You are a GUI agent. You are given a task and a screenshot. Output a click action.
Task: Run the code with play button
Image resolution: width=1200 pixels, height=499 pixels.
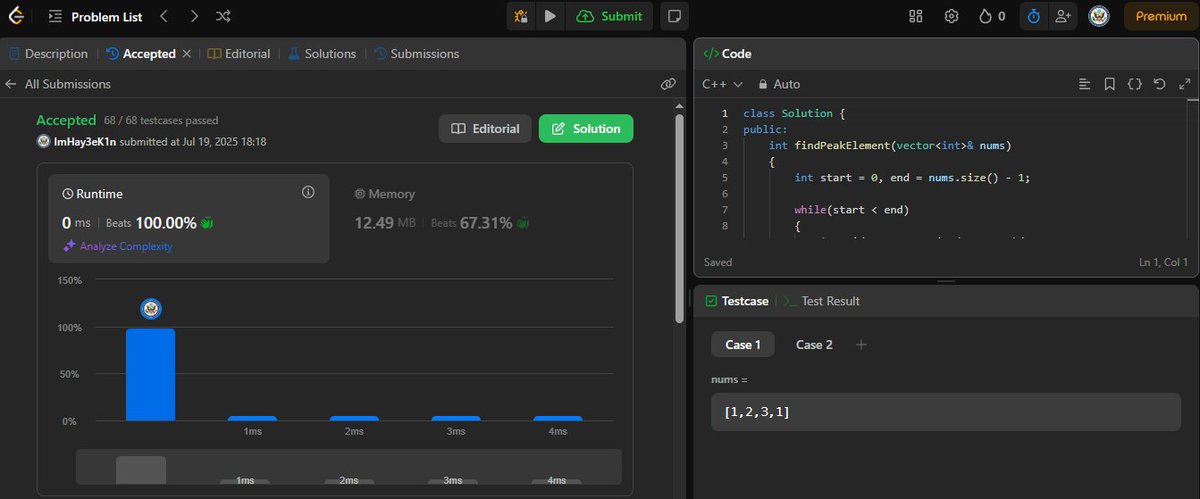(x=550, y=16)
